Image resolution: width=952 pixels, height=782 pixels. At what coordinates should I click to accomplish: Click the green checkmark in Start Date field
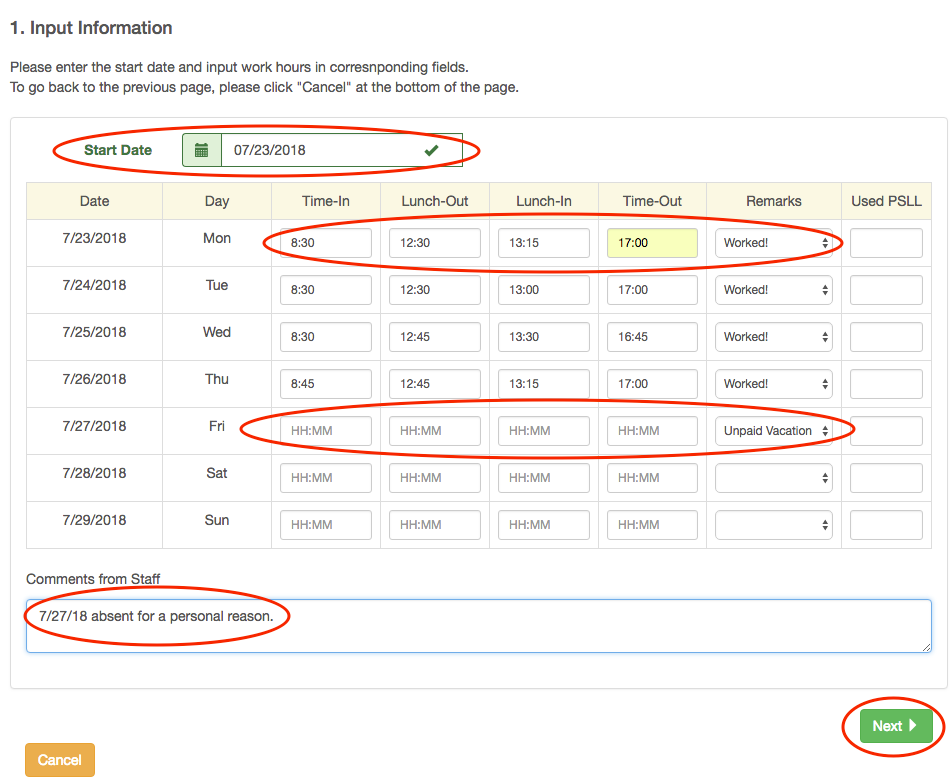pyautogui.click(x=431, y=150)
